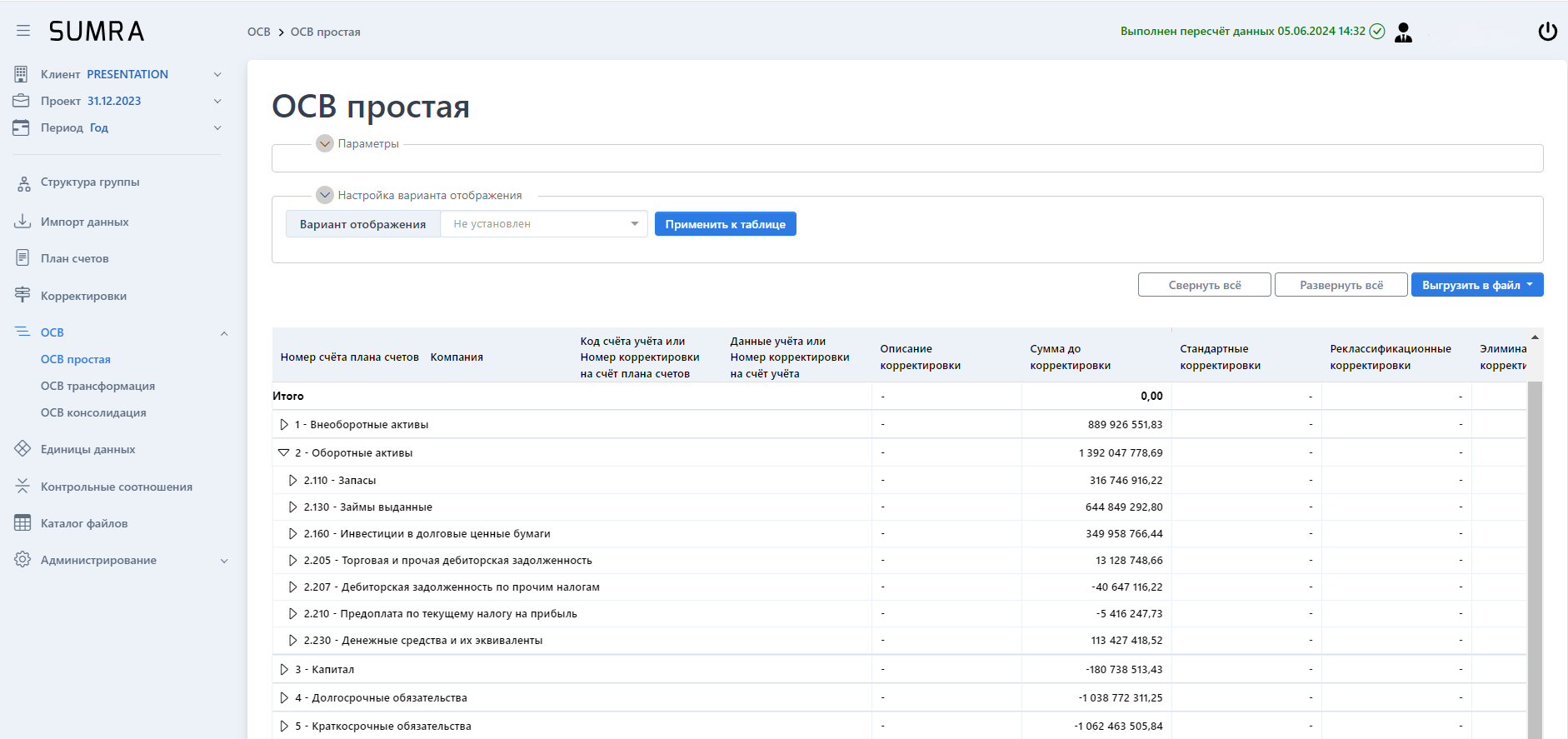The height and width of the screenshot is (739, 1568).
Task: Expand the 2.110 - Запасы tree row
Action: click(292, 481)
